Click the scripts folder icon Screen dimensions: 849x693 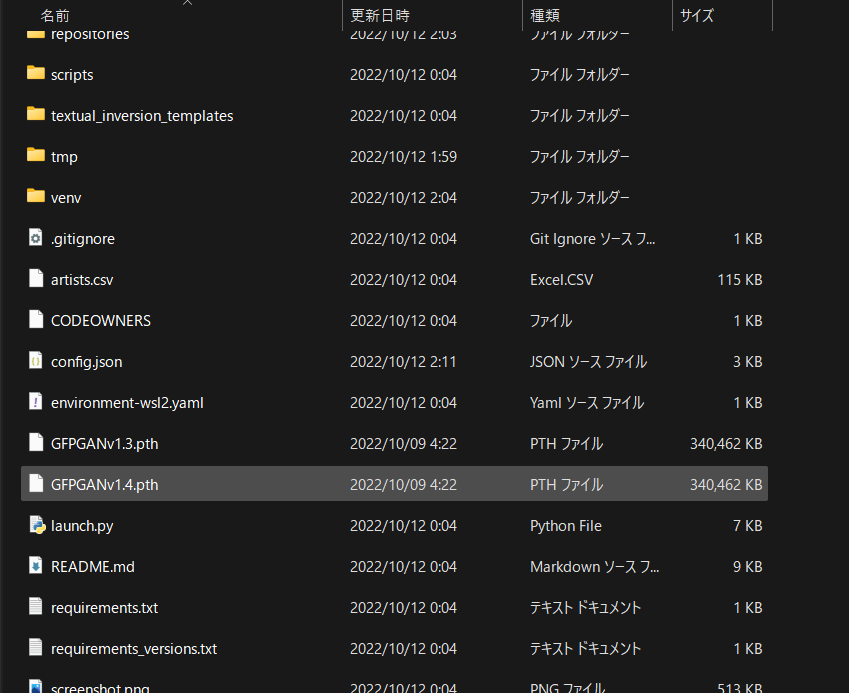tap(36, 73)
